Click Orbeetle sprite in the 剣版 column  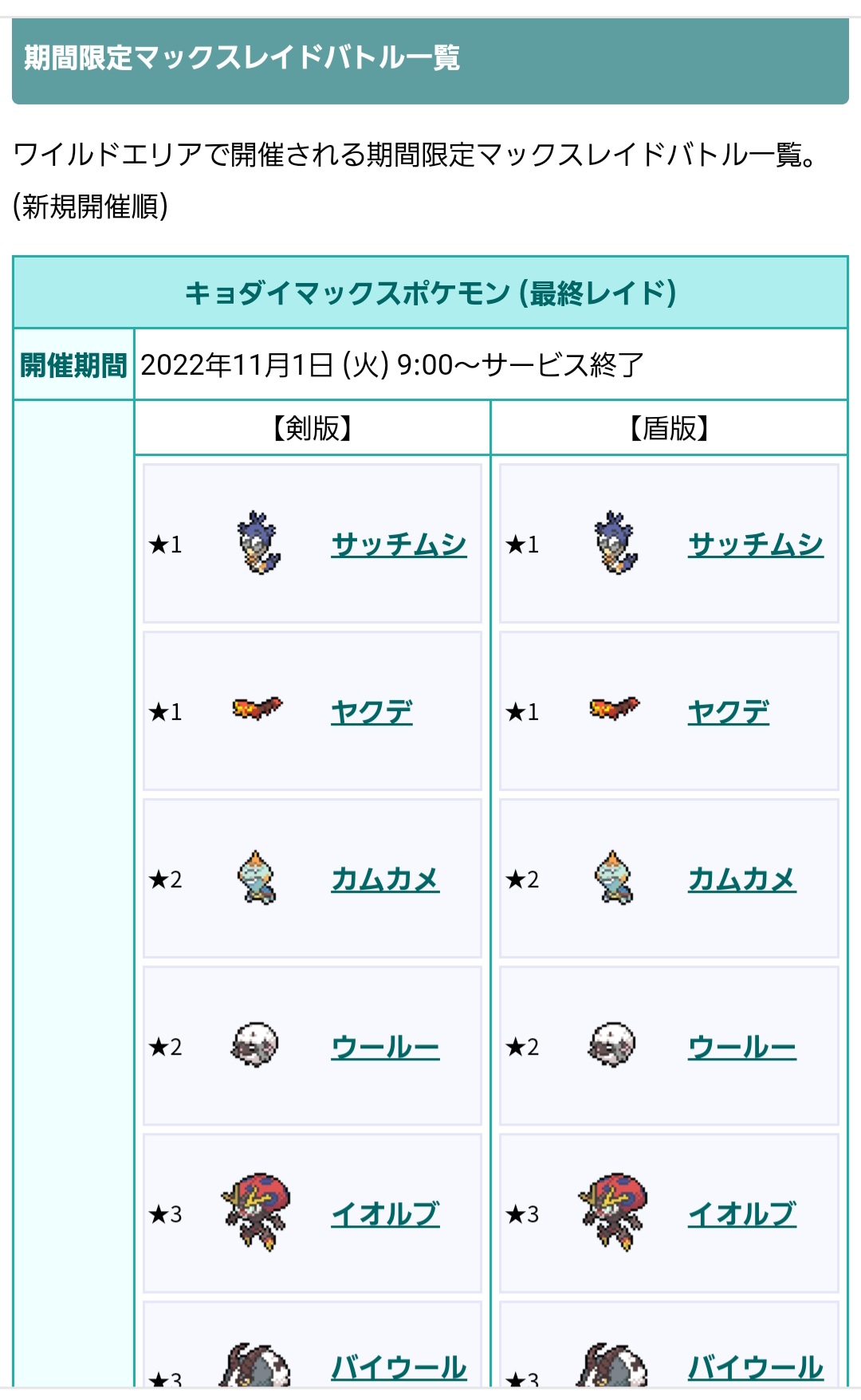(x=257, y=1212)
